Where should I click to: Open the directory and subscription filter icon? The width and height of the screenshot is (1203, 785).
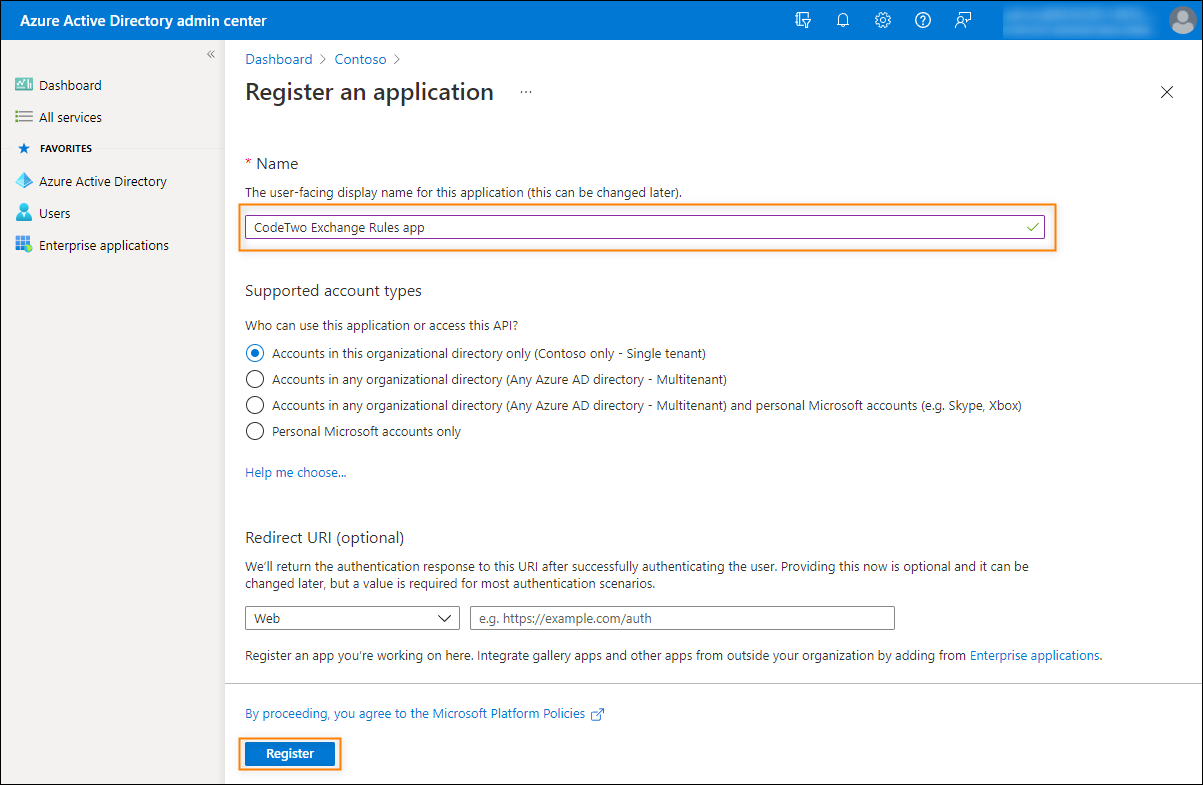(803, 20)
